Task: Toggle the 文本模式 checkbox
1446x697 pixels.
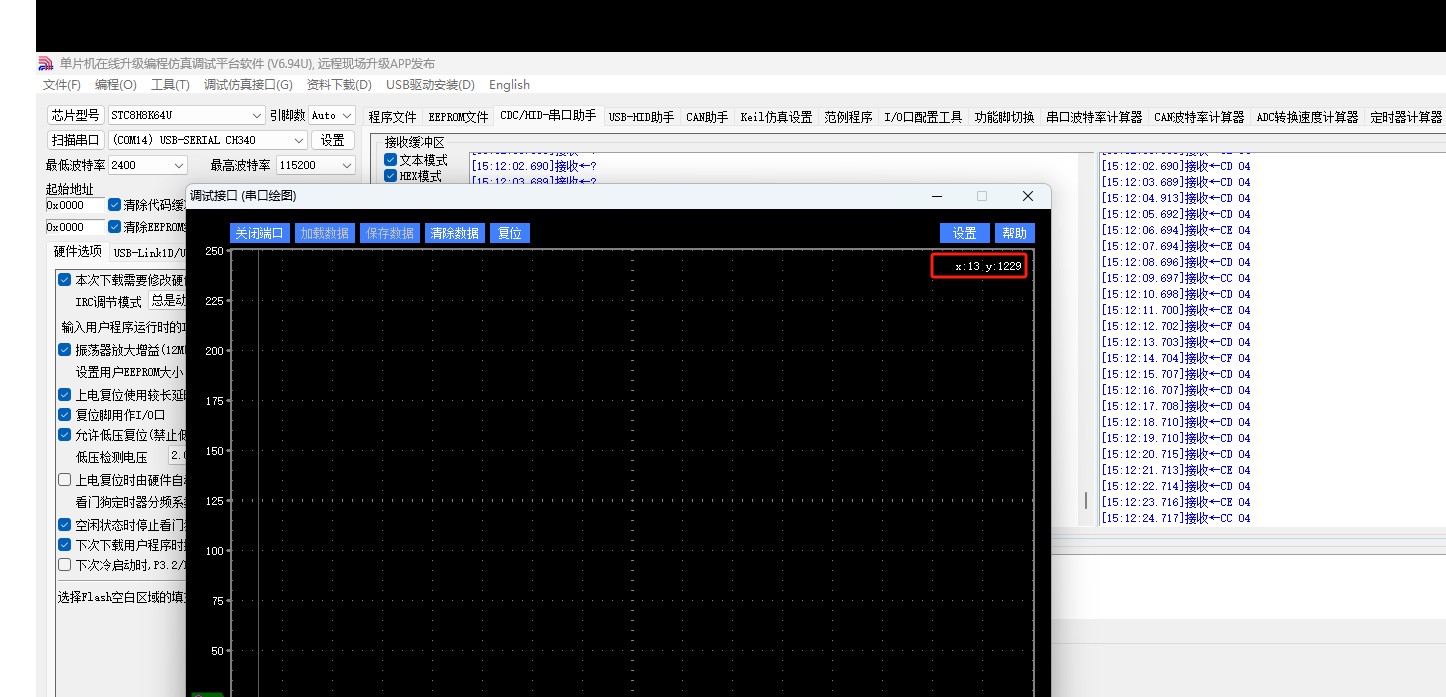Action: (x=391, y=160)
